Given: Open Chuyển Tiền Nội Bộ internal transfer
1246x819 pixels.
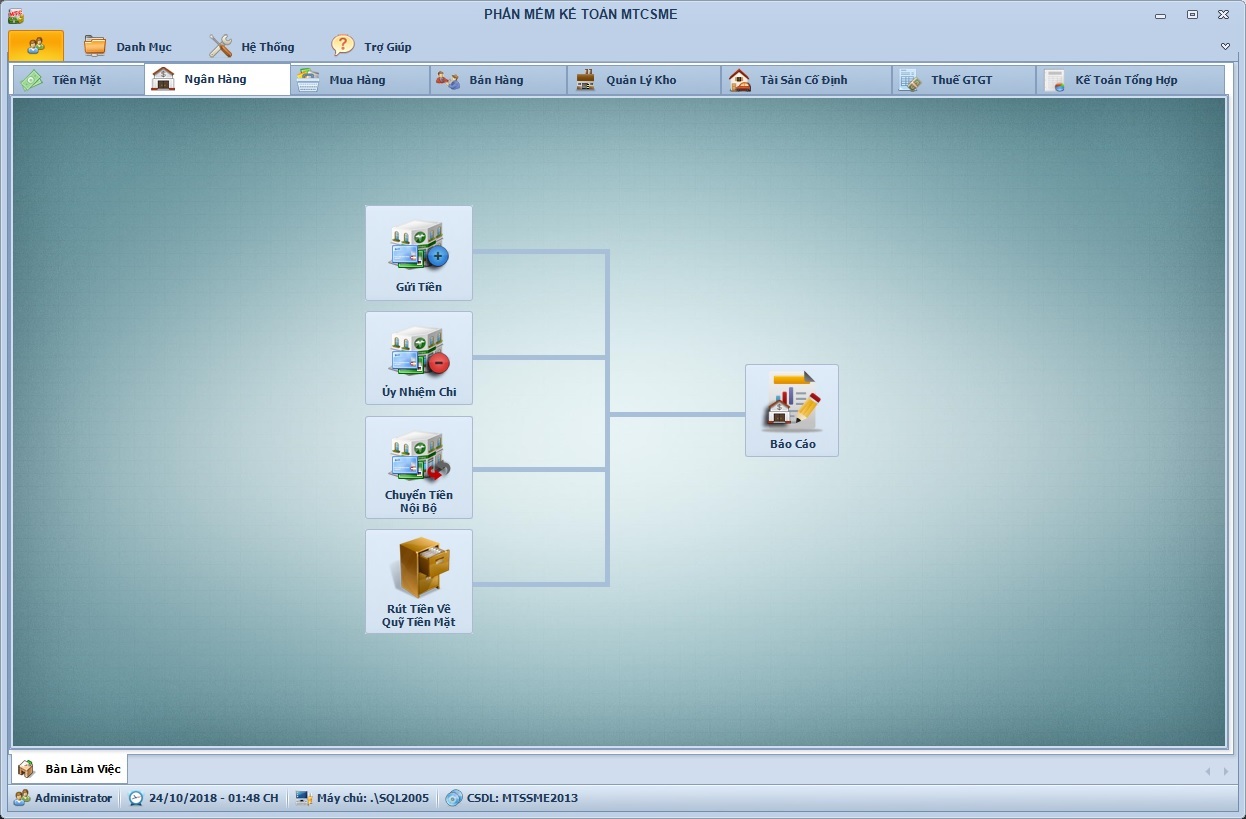Looking at the screenshot, I should (x=418, y=467).
